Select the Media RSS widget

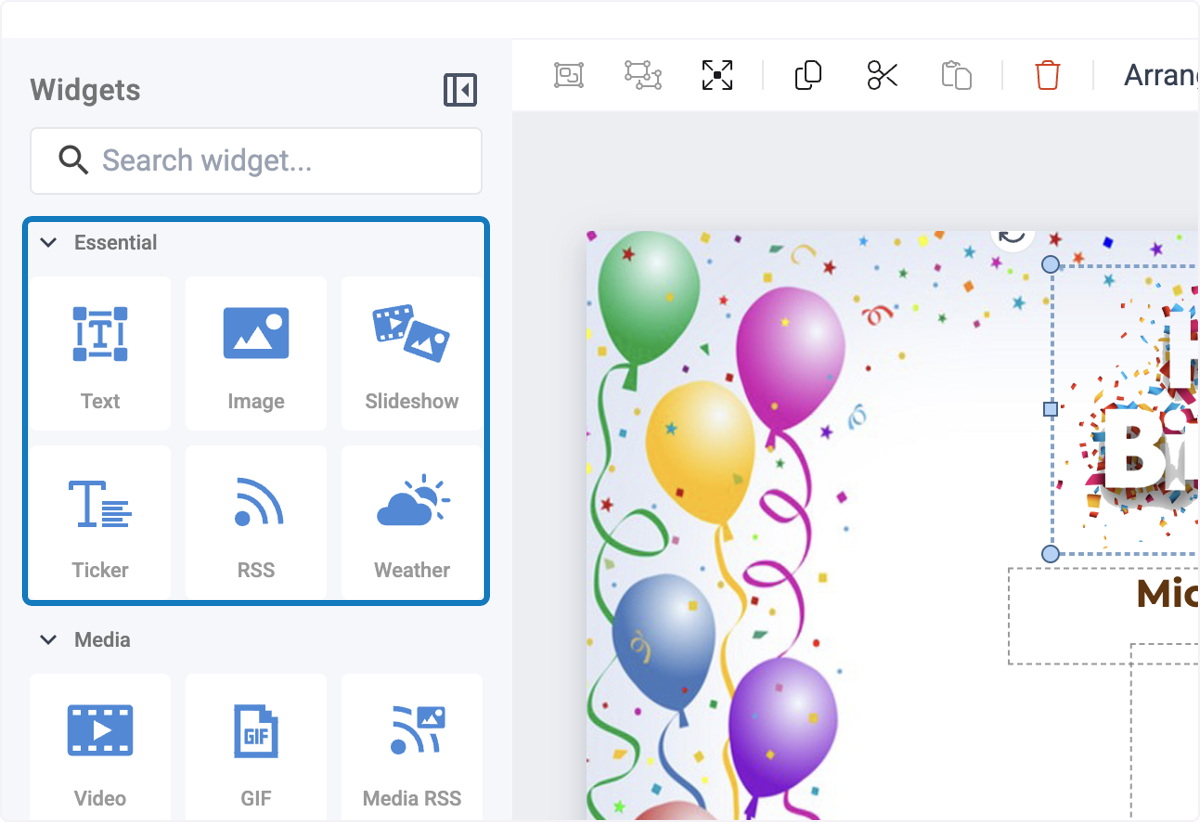tap(412, 748)
